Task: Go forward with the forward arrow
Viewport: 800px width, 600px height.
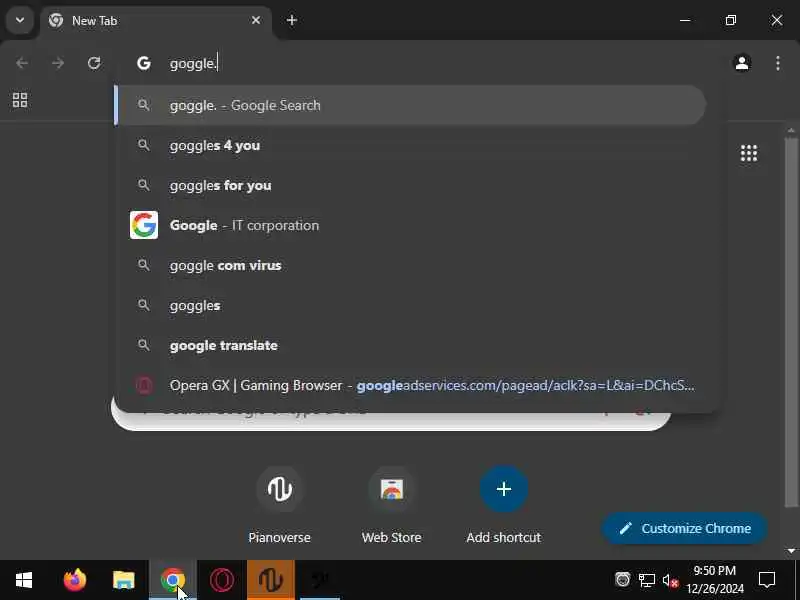Action: [x=58, y=63]
